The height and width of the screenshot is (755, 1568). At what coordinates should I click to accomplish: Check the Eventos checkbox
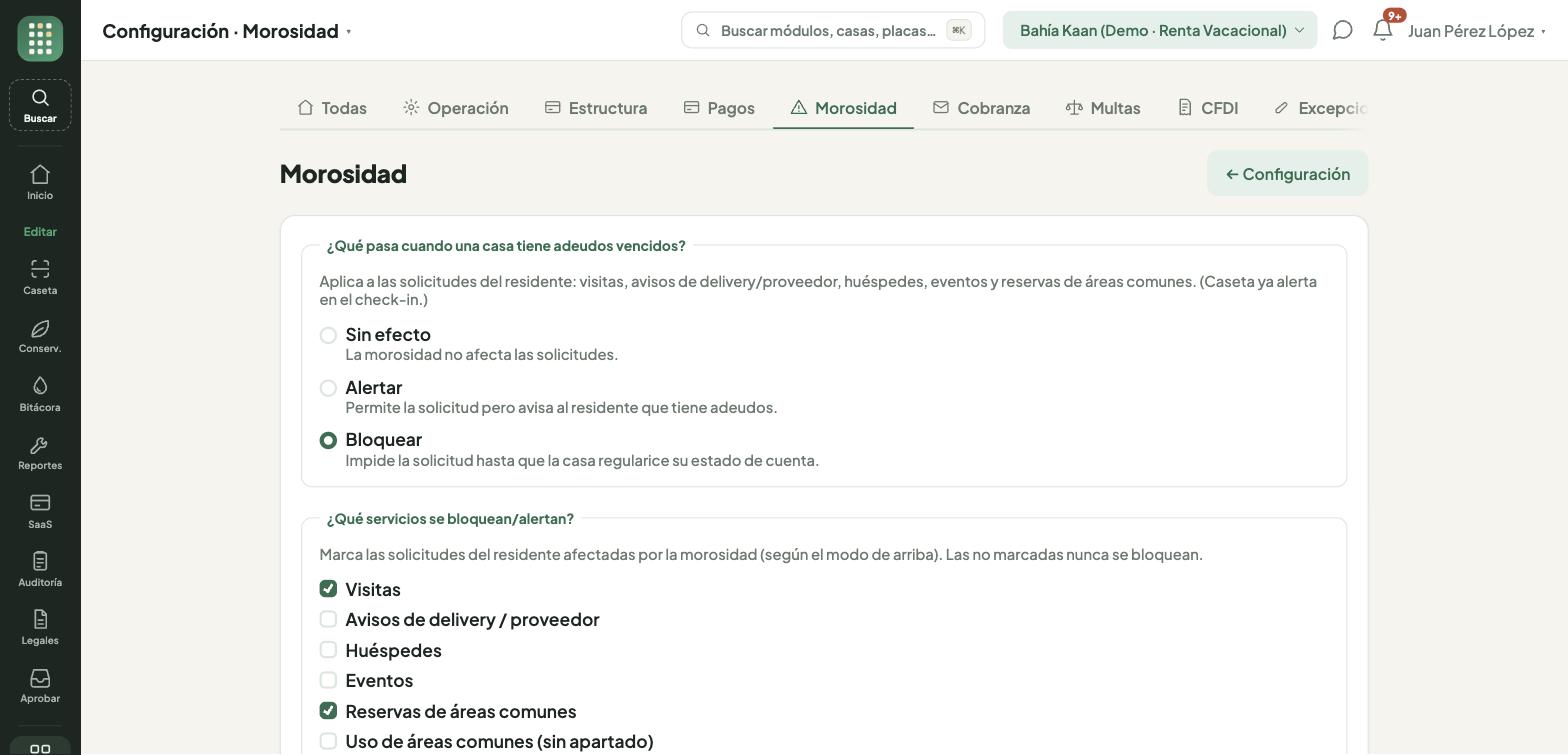click(x=328, y=680)
